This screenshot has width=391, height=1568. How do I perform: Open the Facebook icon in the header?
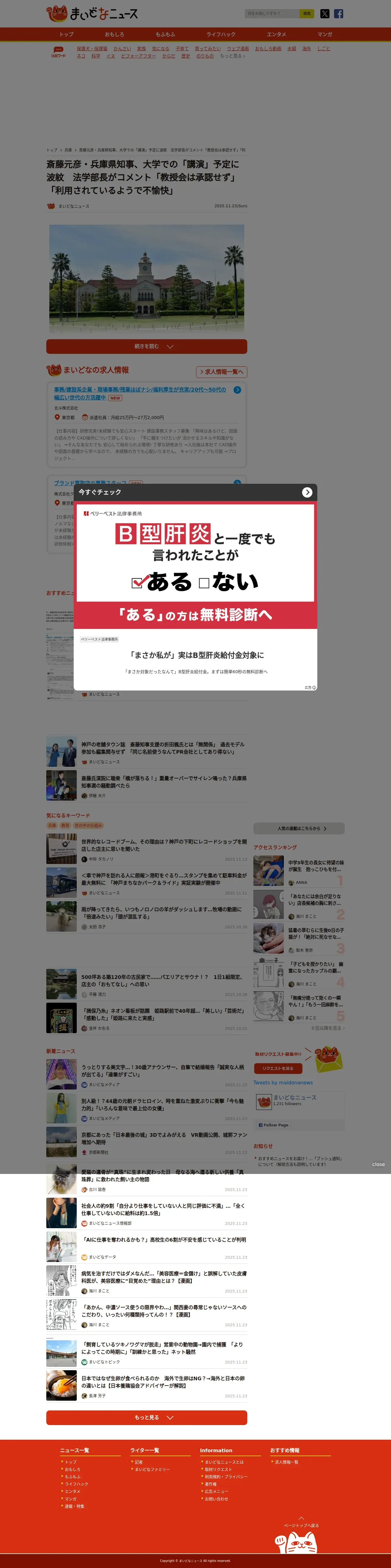(339, 13)
